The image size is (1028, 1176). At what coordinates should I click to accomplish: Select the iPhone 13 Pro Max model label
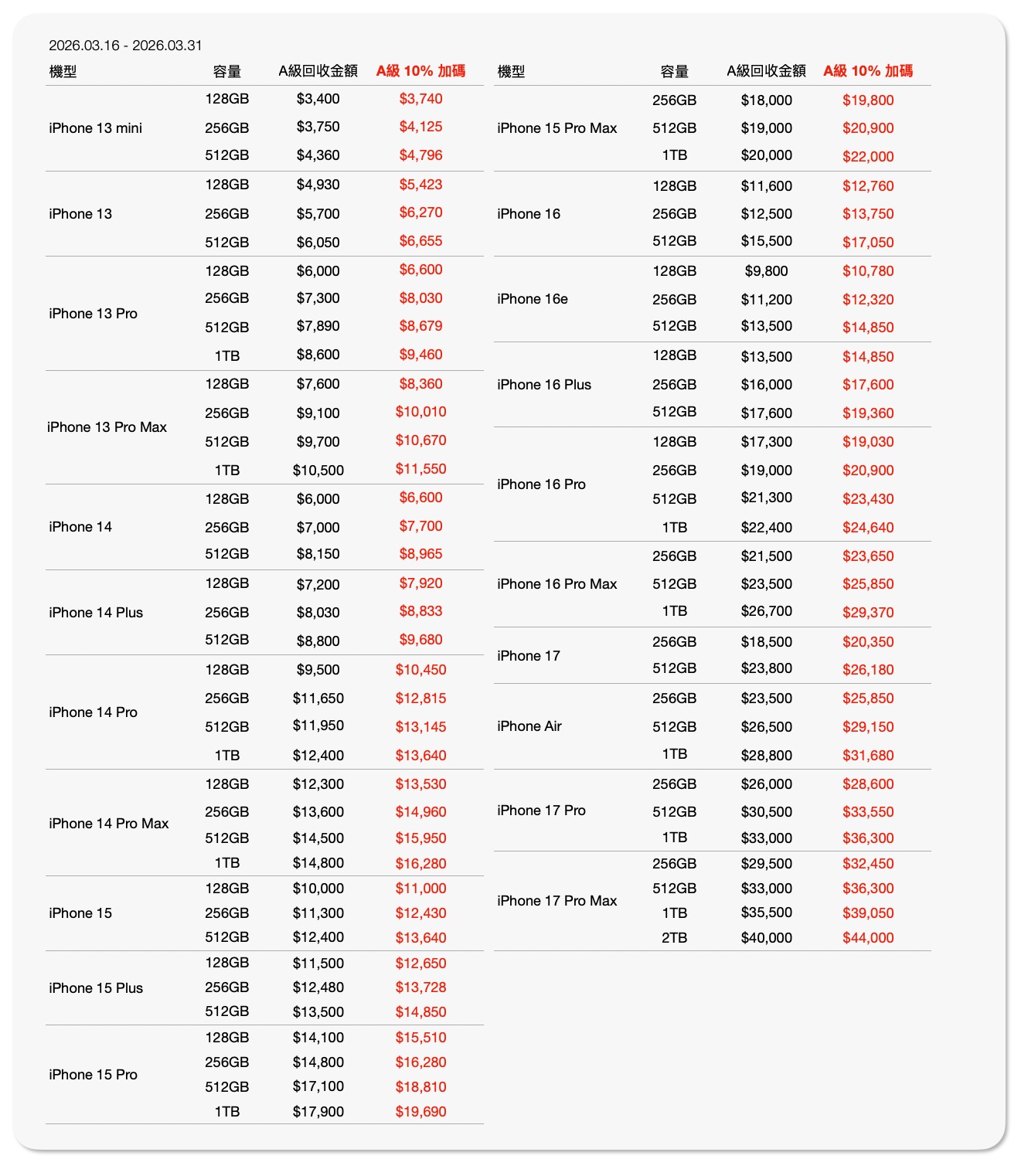pos(107,427)
